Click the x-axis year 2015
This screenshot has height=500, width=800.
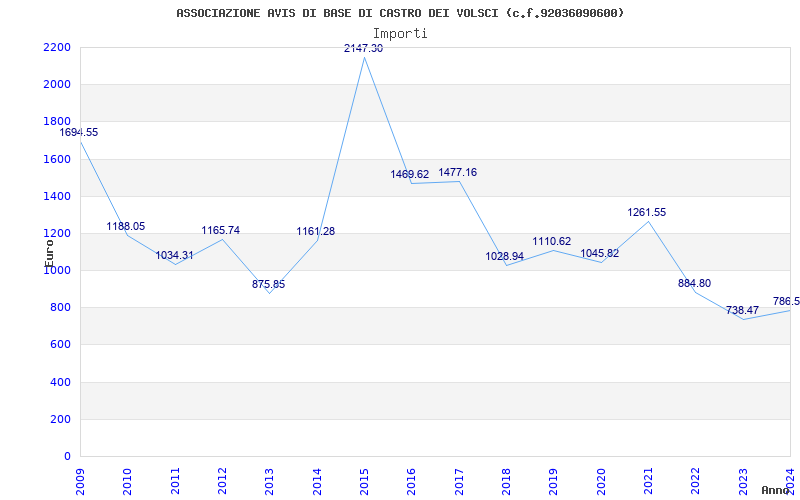pos(364,481)
